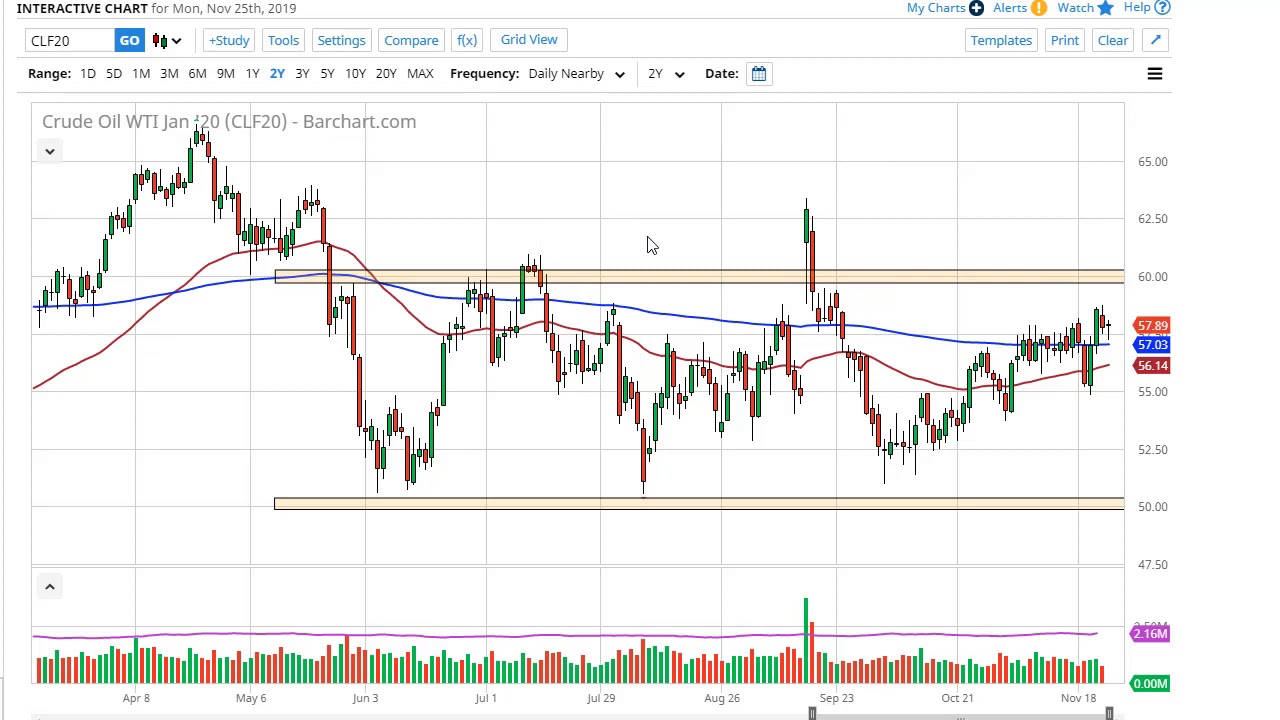Click the Watch star icon
1280x720 pixels.
pyautogui.click(x=1105, y=8)
